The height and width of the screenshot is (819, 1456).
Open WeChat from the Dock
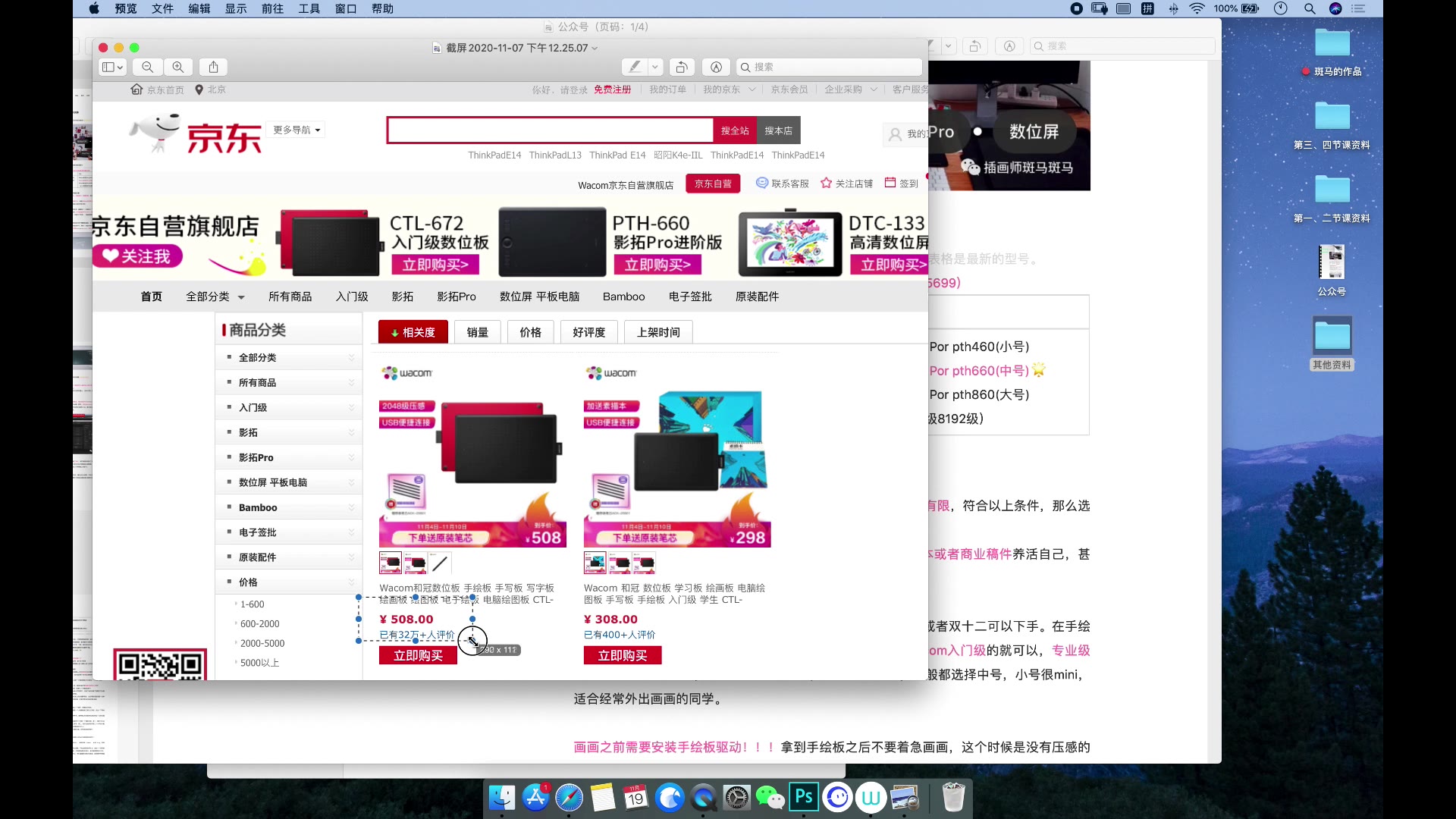770,797
